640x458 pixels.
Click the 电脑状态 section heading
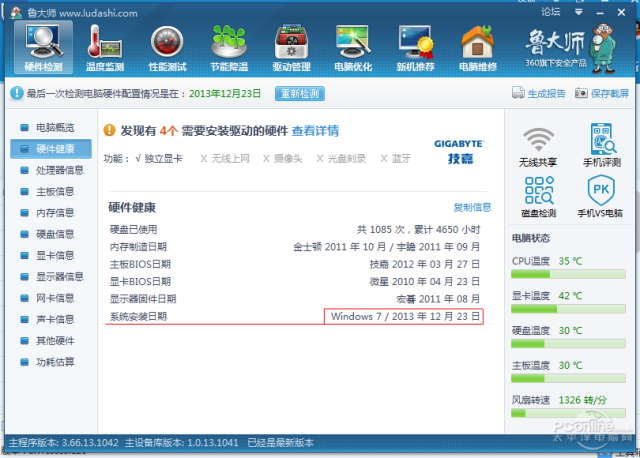[531, 238]
